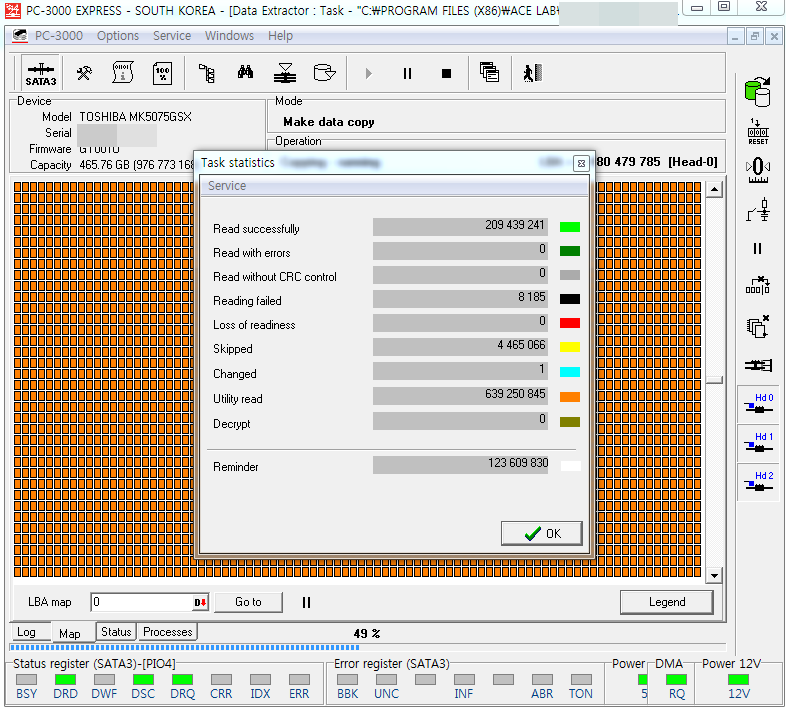Screen dimensions: 786x709
Task: Open the Legend button
Action: point(667,602)
